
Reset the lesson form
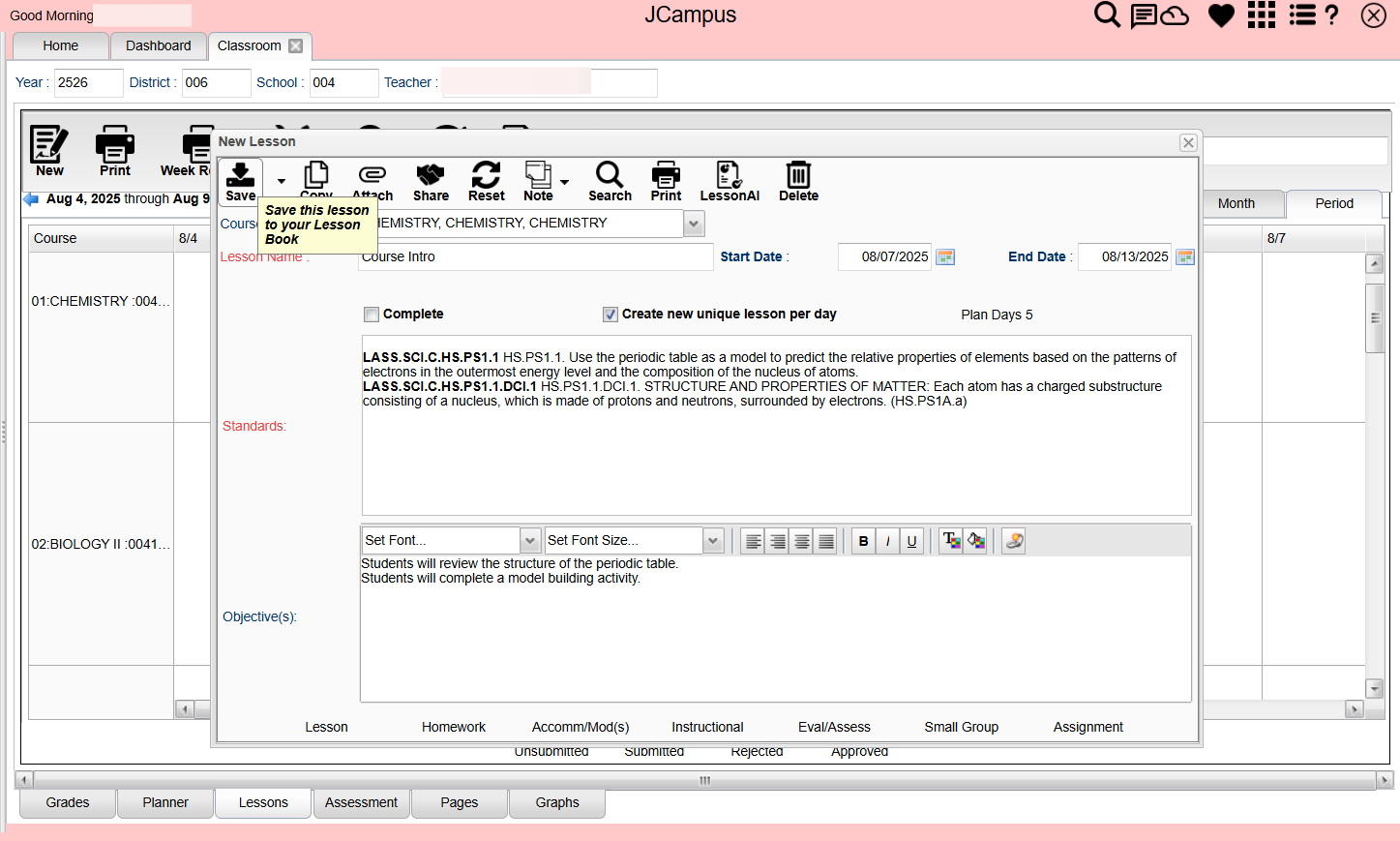pos(486,181)
